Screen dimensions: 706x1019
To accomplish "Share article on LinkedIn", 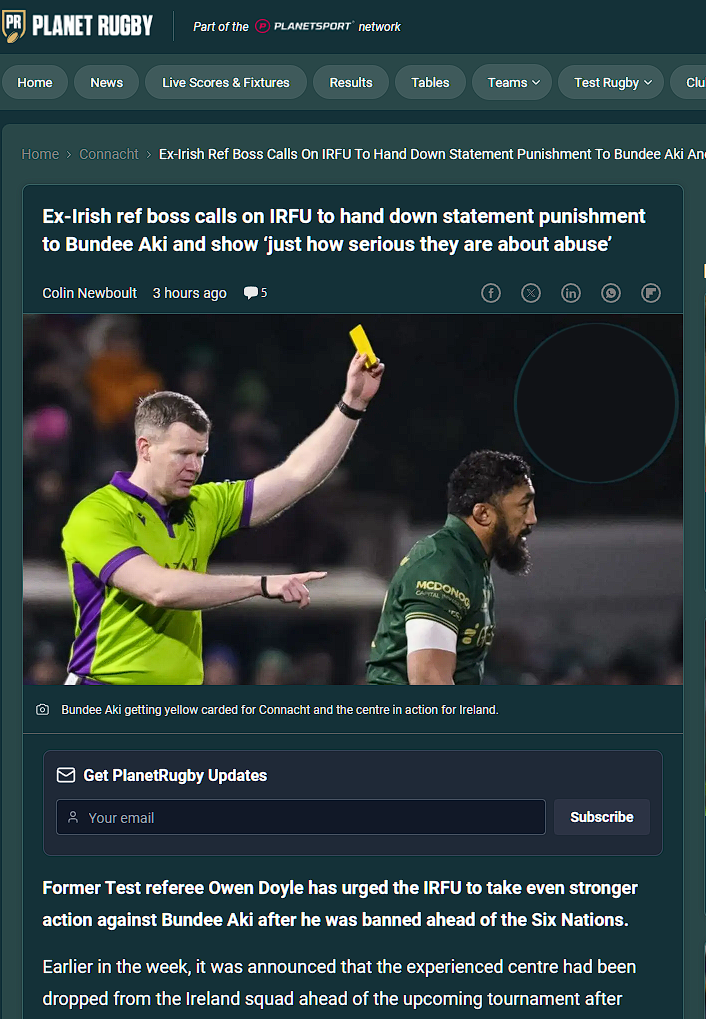I will 571,293.
